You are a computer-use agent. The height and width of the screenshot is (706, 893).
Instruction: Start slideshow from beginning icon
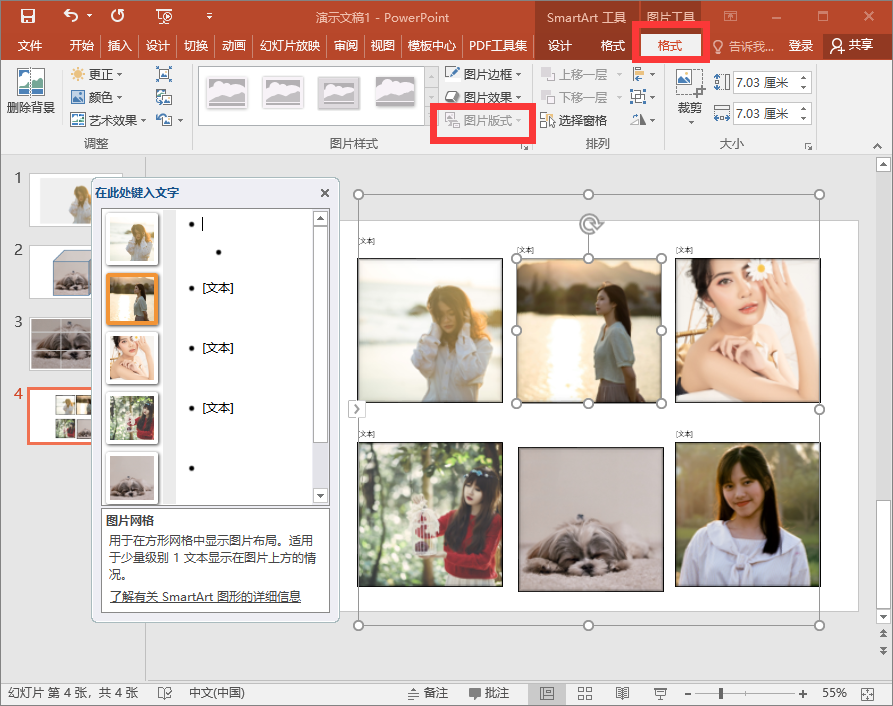click(164, 17)
